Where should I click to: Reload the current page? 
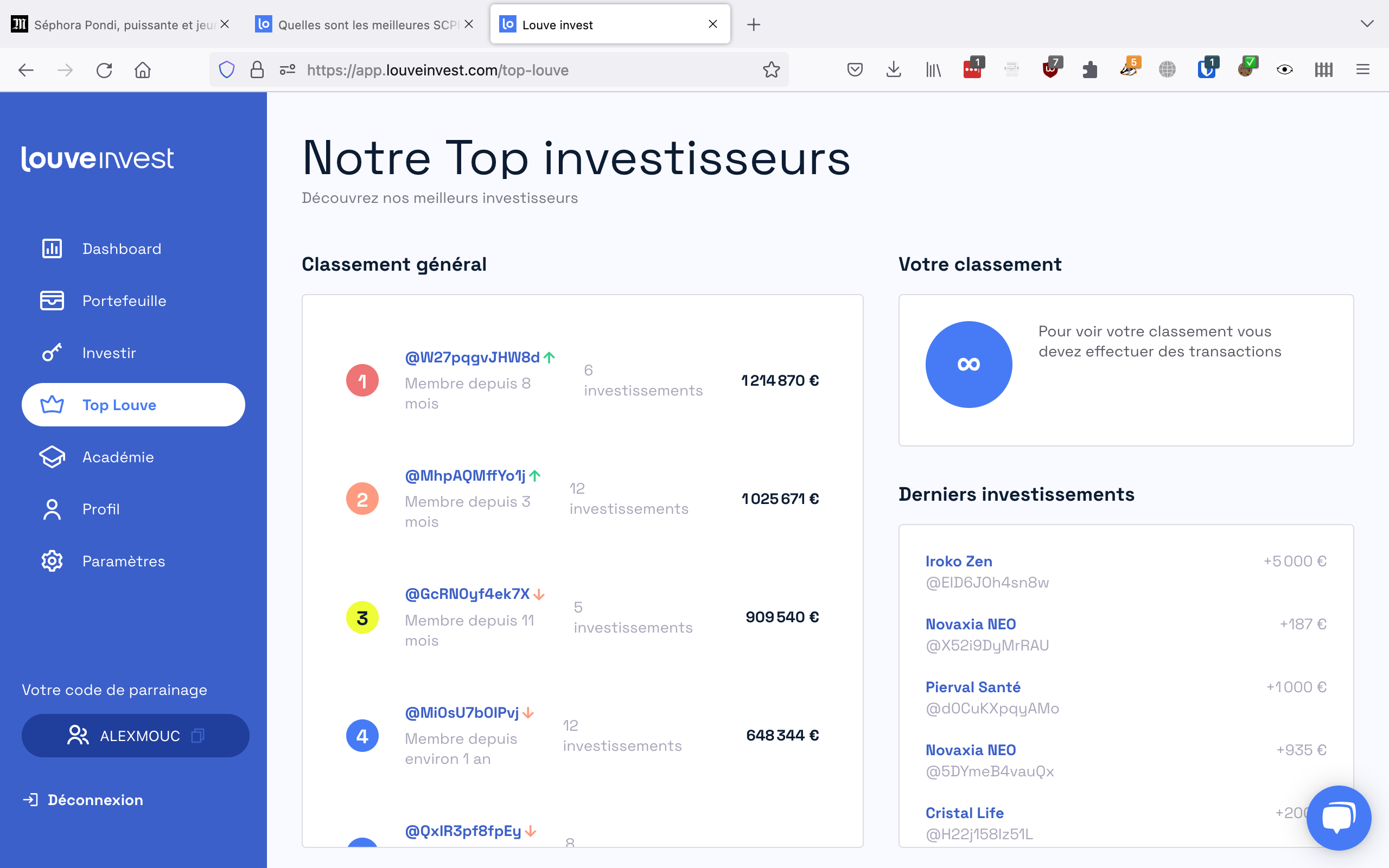click(104, 70)
